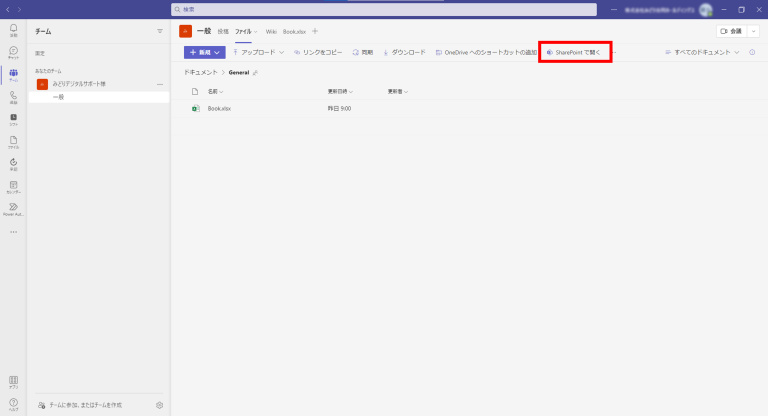Switch to the Wiki tab
This screenshot has width=768, height=416.
(271, 32)
